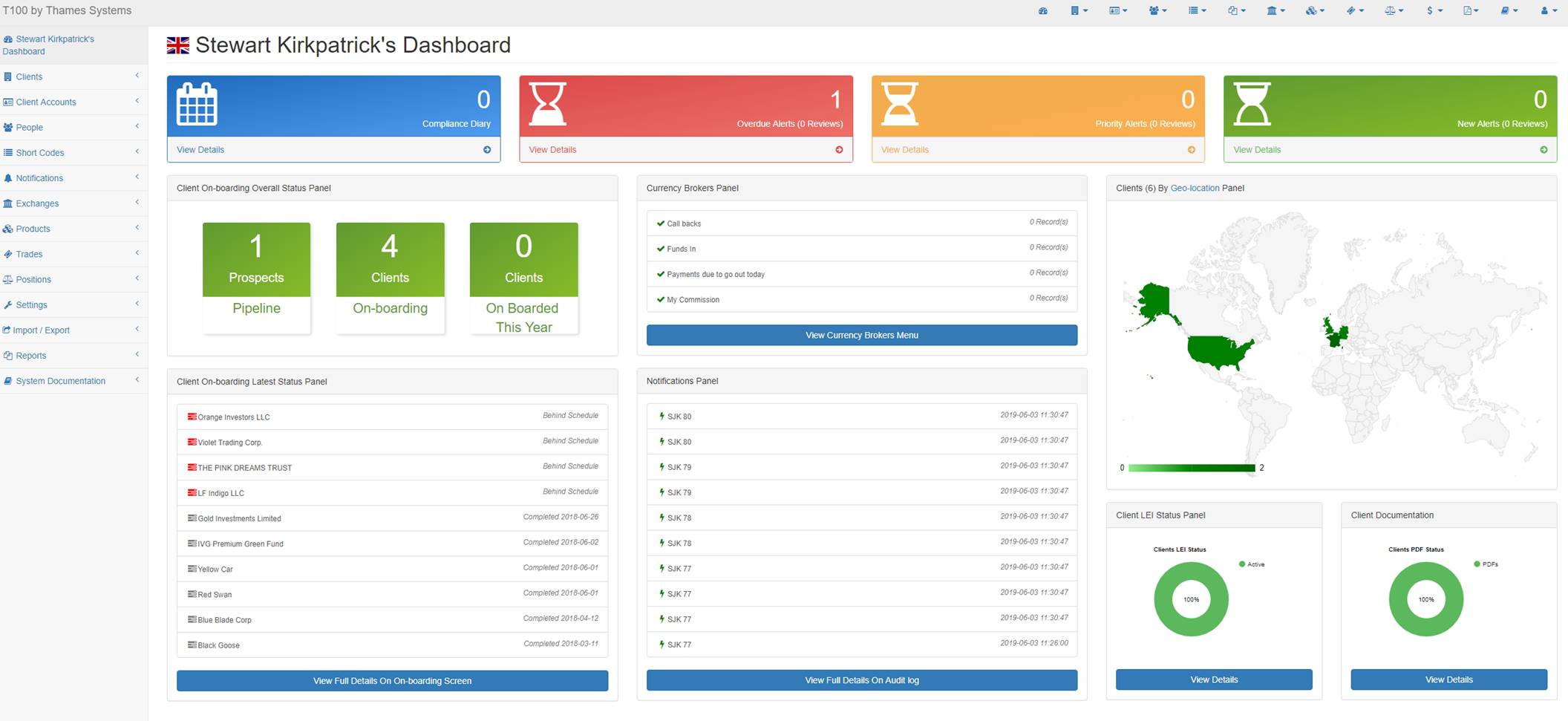
Task: Open the user profile icon menu
Action: point(1548,11)
